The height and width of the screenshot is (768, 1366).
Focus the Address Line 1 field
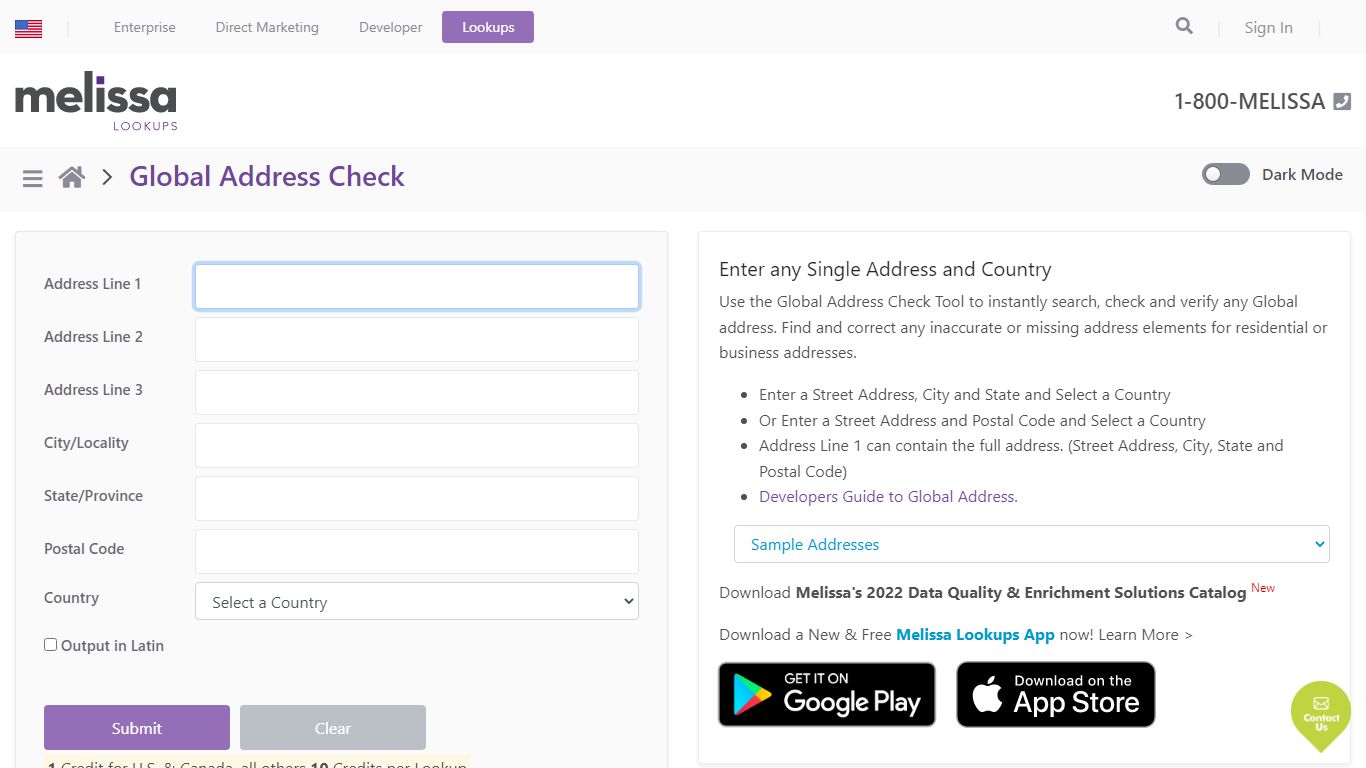(417, 286)
